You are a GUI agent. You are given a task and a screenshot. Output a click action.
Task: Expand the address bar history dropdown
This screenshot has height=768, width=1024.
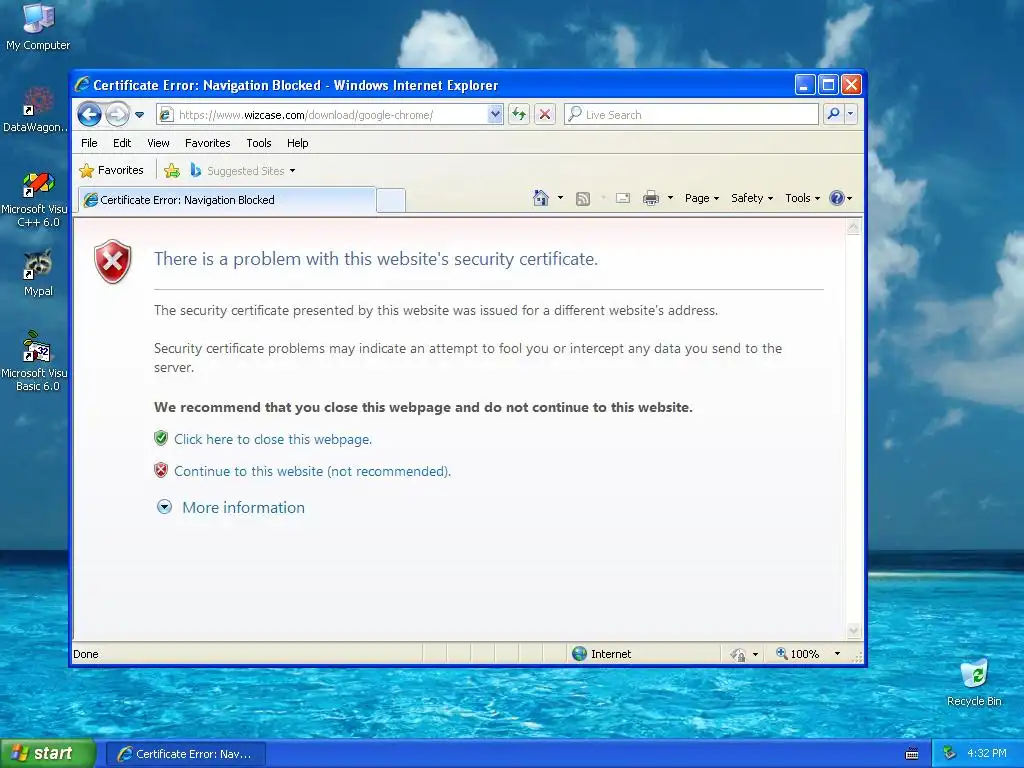point(495,115)
